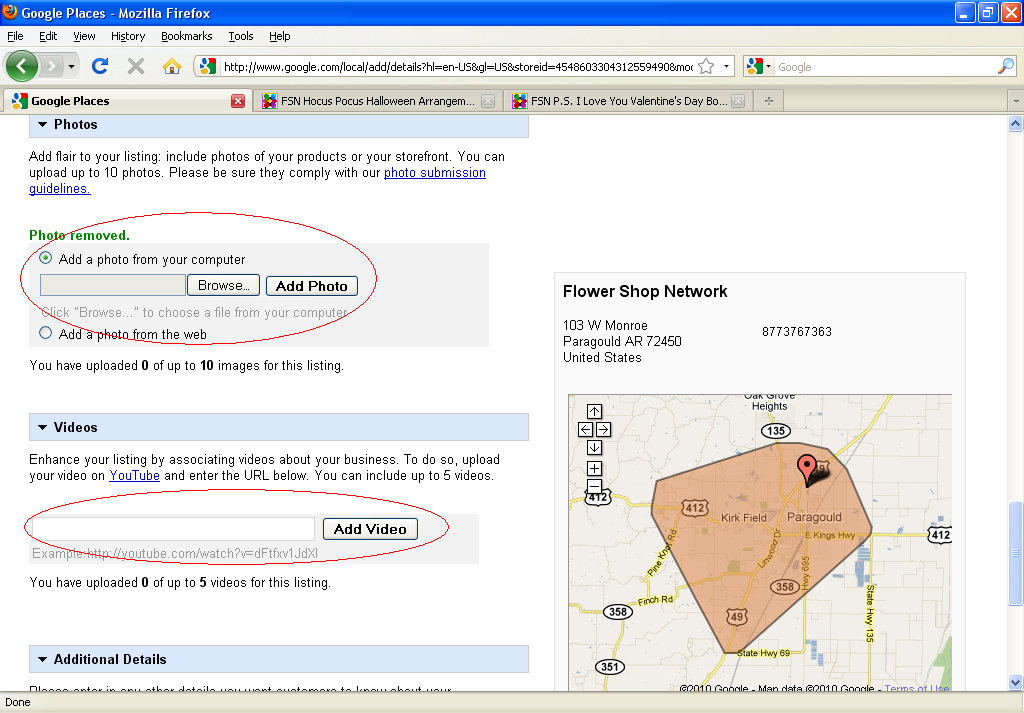Open the Bookmarks menu
The image size is (1024, 713).
pyautogui.click(x=186, y=36)
